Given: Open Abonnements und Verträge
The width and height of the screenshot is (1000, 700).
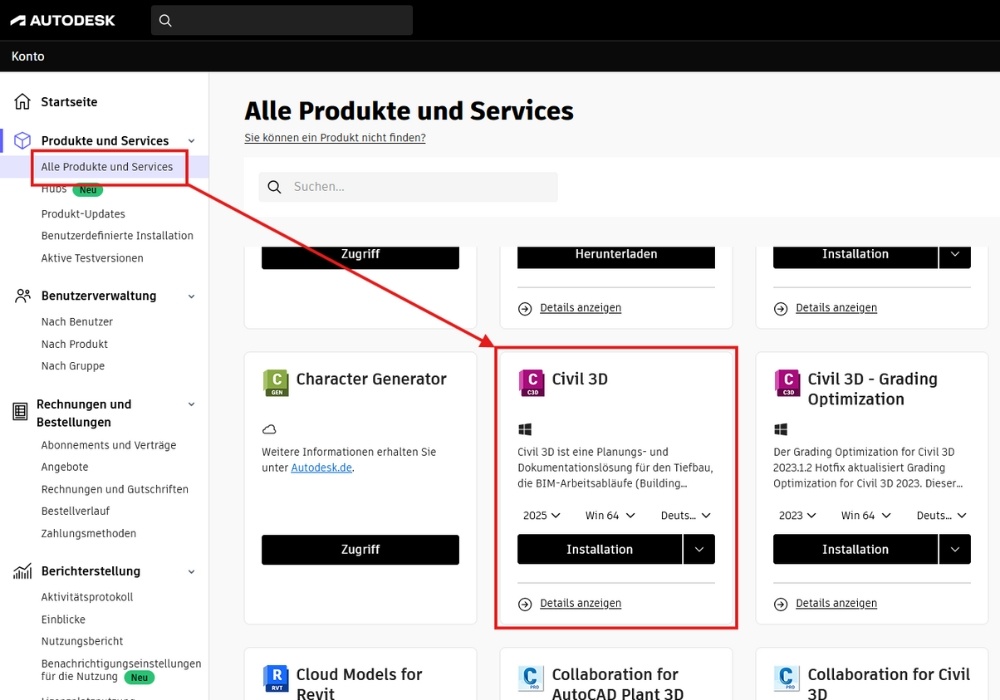Looking at the screenshot, I should (x=108, y=445).
